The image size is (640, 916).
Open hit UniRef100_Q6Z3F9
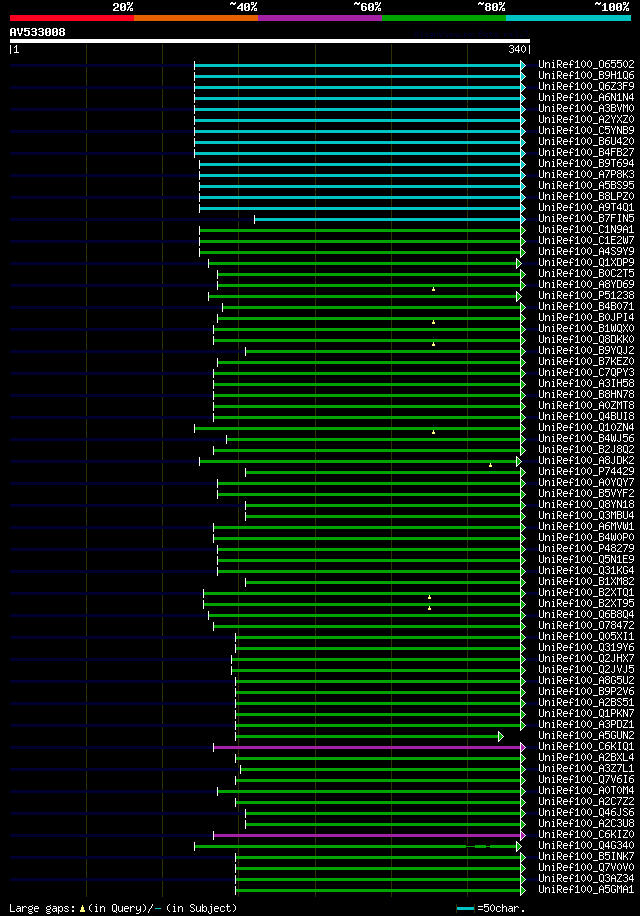pos(586,86)
